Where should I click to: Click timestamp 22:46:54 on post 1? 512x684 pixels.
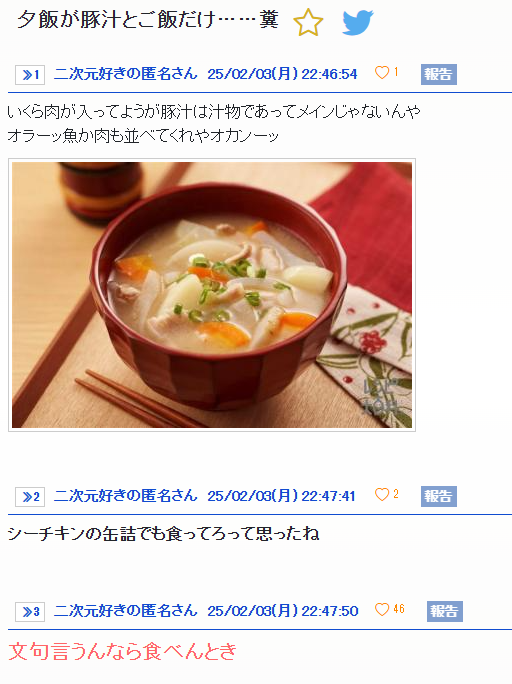coord(329,74)
